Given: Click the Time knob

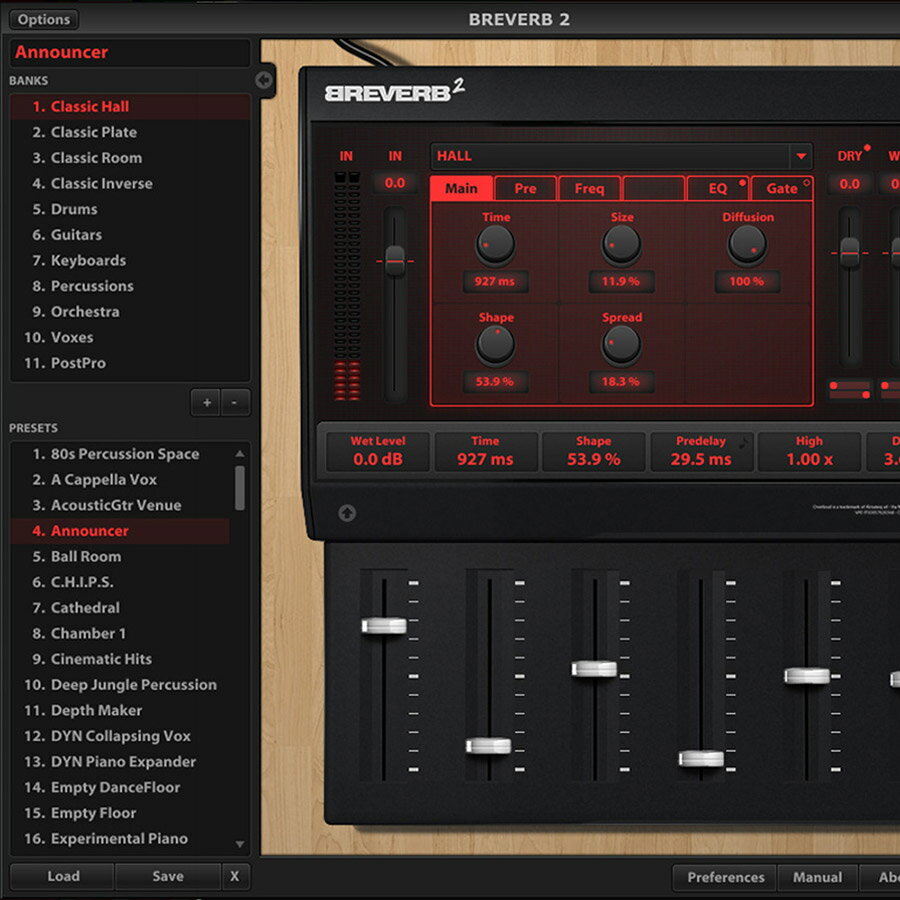Looking at the screenshot, I should (x=495, y=245).
